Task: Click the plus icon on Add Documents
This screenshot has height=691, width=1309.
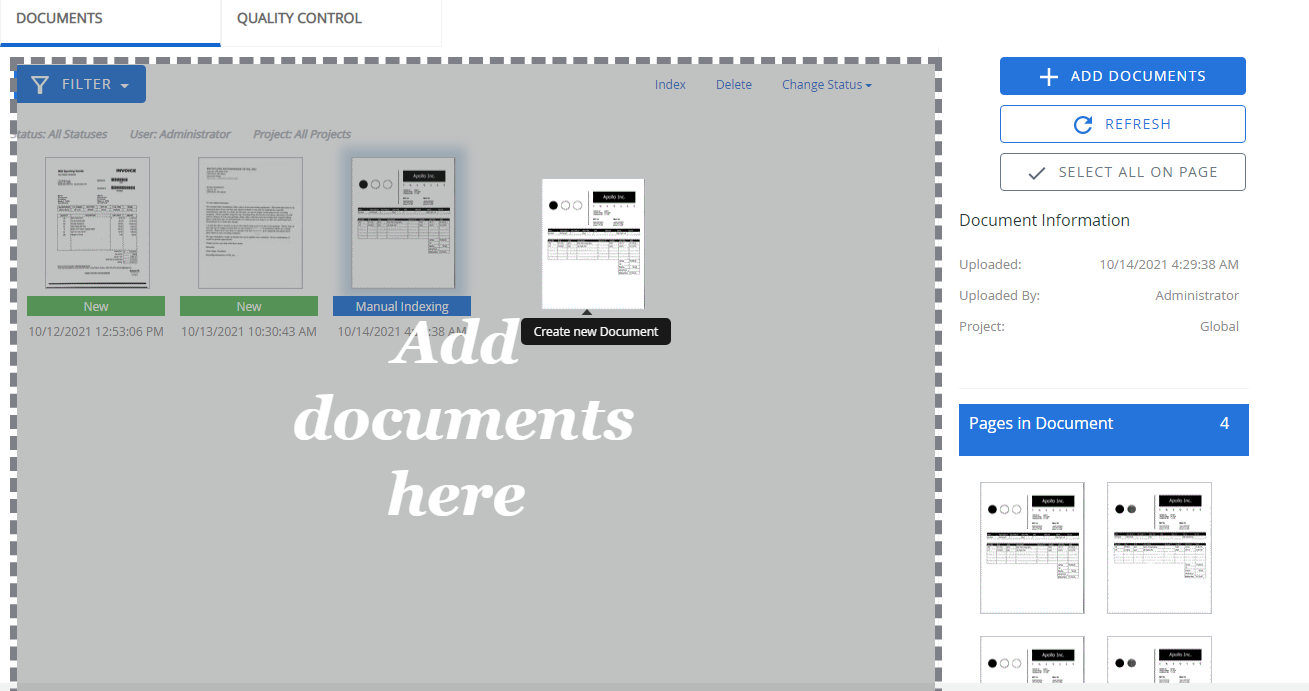Action: 1048,77
